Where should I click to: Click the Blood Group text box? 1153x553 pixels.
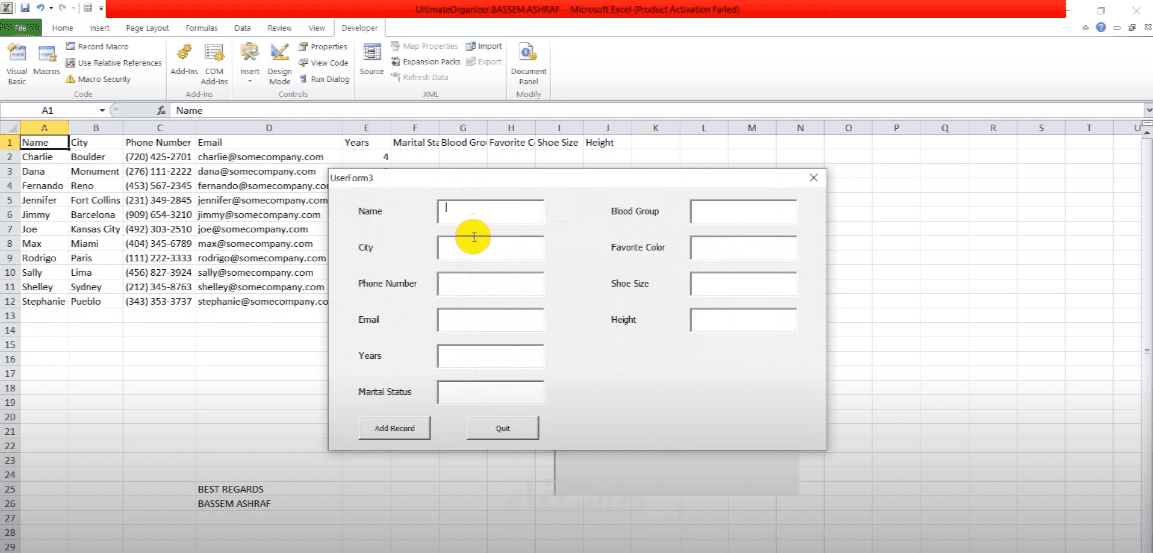point(744,212)
